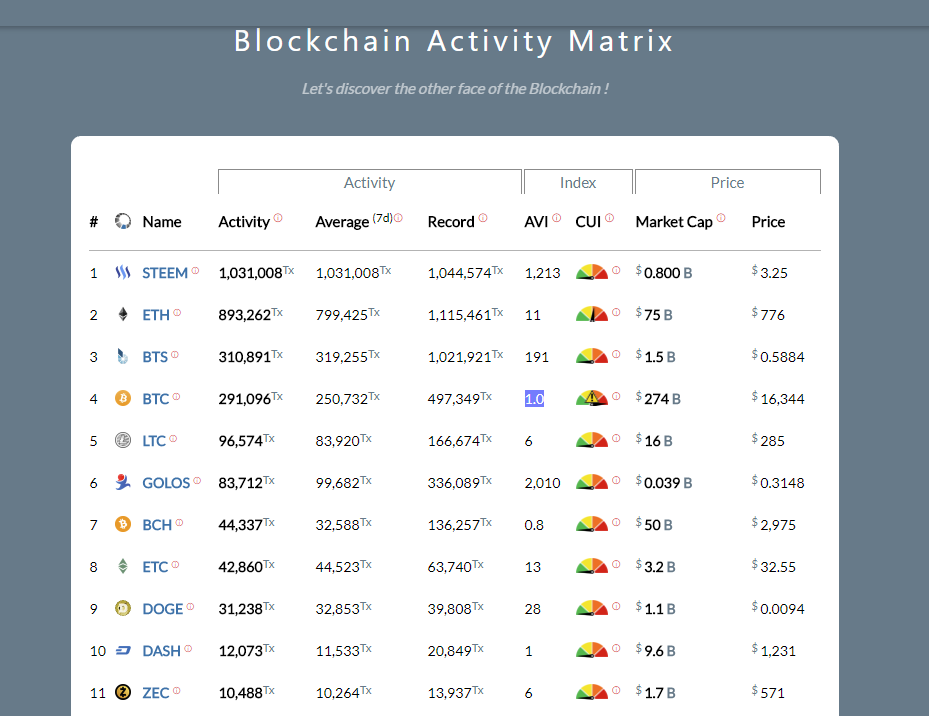The image size is (929, 716).
Task: Click ETC market cap 3.2 B
Action: click(655, 567)
